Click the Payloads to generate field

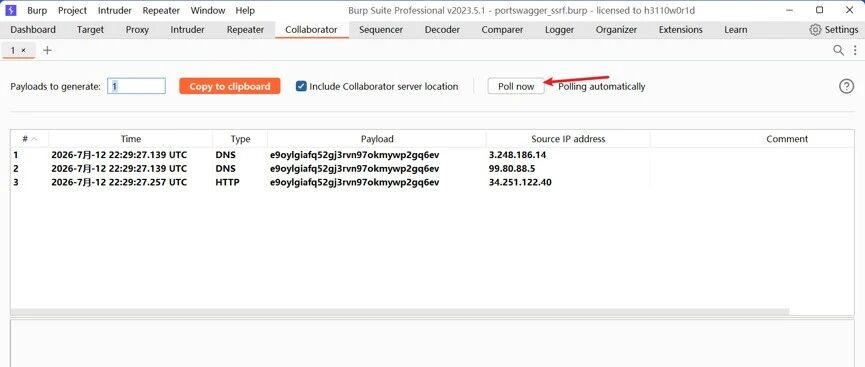136,86
